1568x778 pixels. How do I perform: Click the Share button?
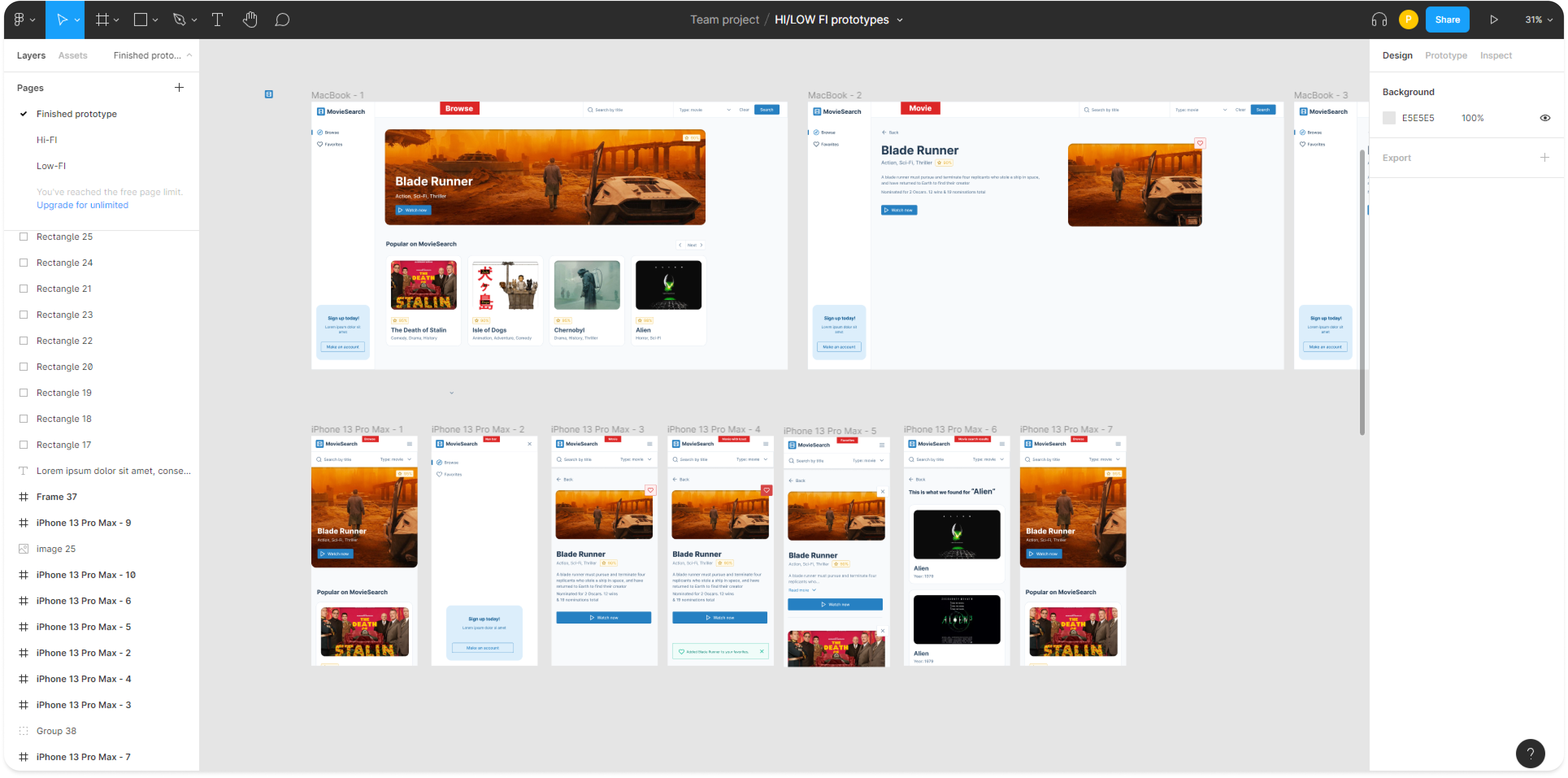point(1447,19)
